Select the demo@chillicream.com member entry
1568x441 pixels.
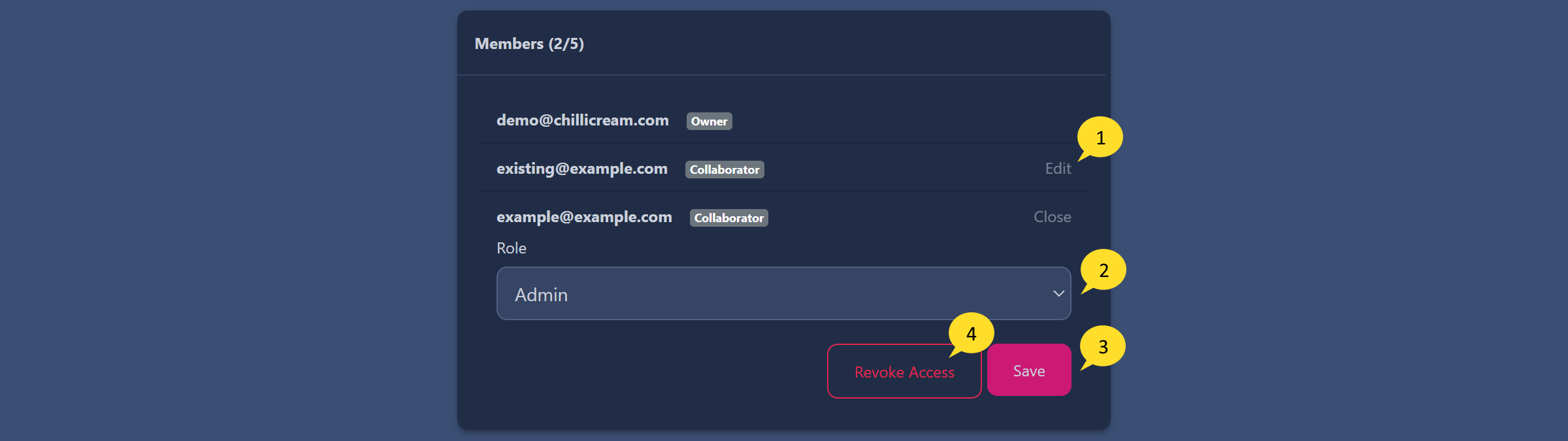[x=582, y=120]
